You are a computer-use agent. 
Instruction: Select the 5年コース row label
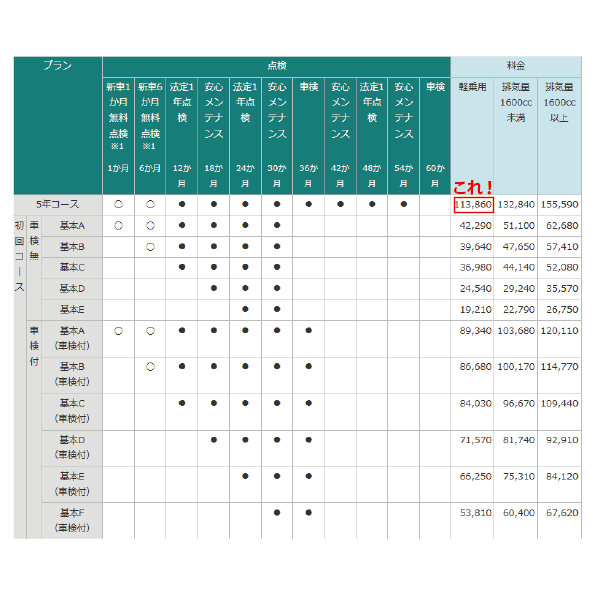click(58, 204)
